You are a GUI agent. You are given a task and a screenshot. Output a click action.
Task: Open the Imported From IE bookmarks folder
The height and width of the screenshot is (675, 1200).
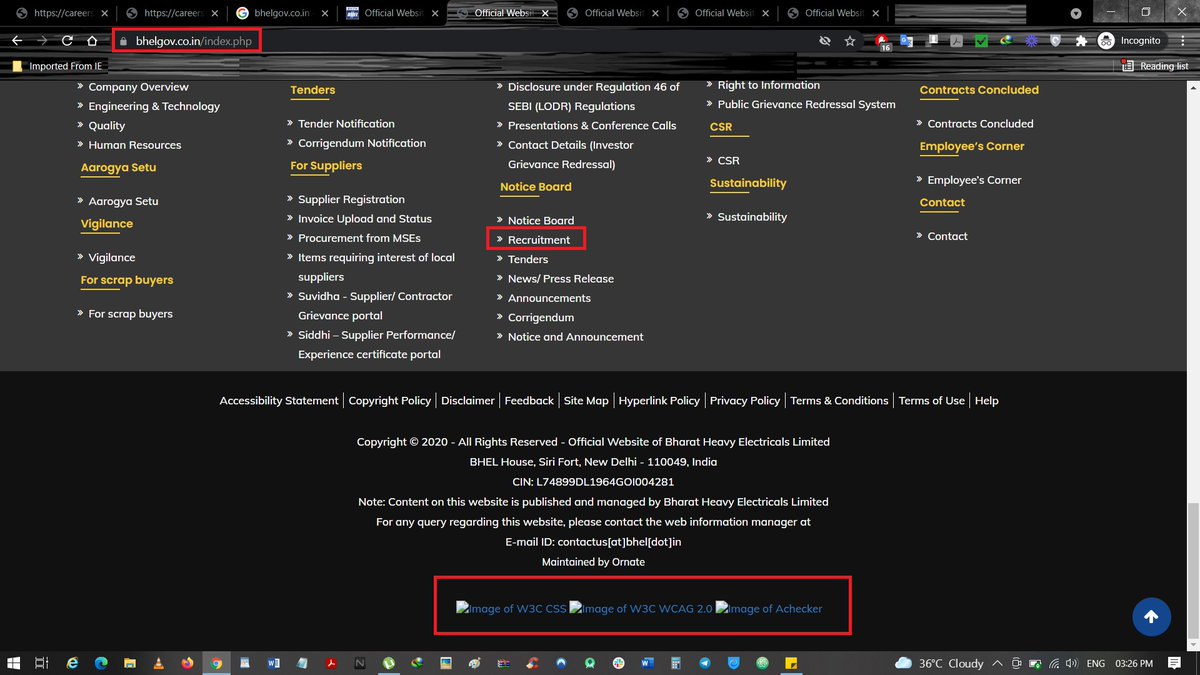[x=57, y=66]
